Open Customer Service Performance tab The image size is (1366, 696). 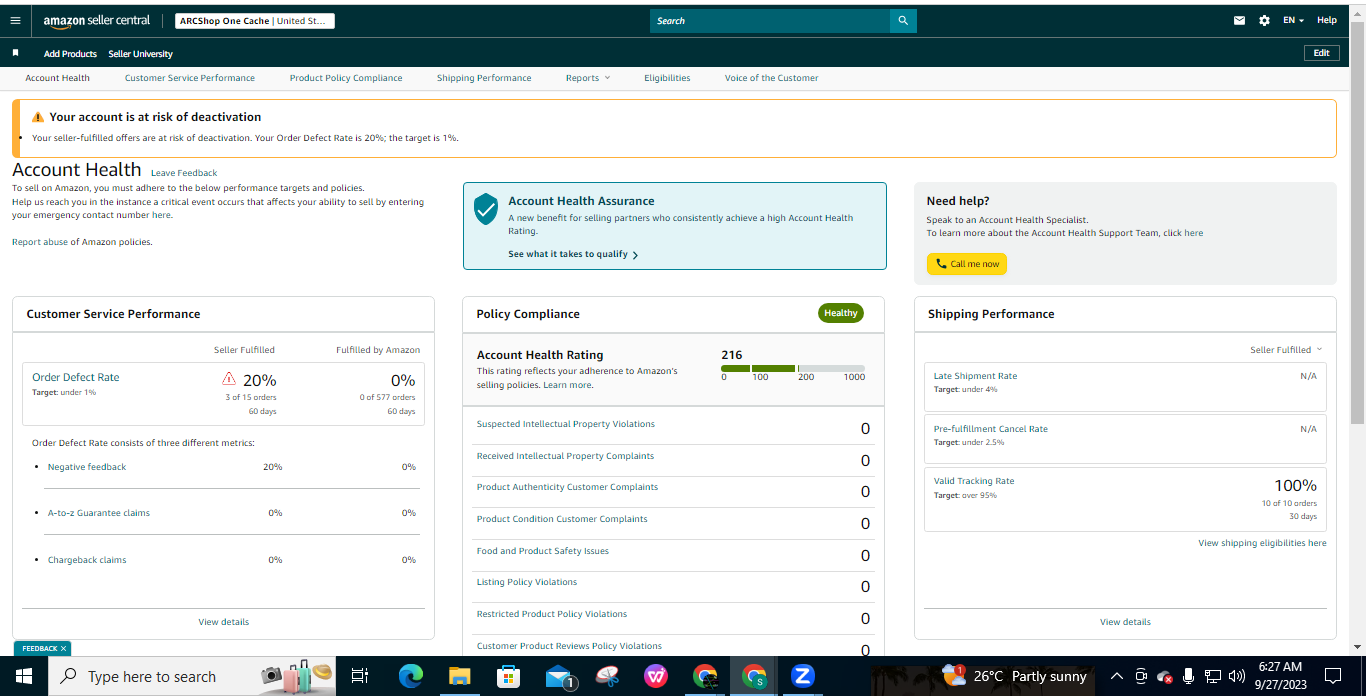click(190, 78)
